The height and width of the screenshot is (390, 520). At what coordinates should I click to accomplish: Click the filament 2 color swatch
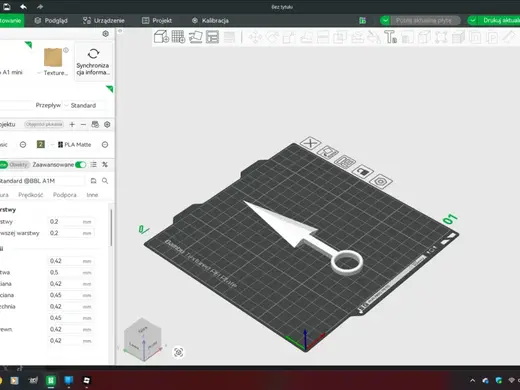[x=41, y=145]
